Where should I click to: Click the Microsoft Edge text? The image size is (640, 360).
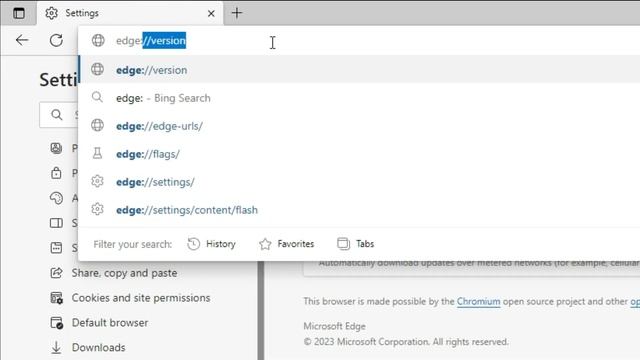click(x=334, y=326)
